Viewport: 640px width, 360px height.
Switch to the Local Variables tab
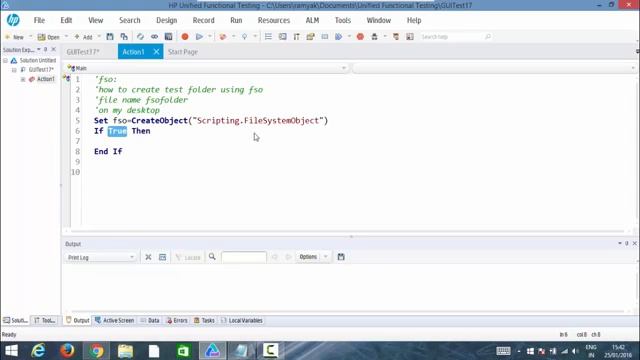[x=242, y=321]
